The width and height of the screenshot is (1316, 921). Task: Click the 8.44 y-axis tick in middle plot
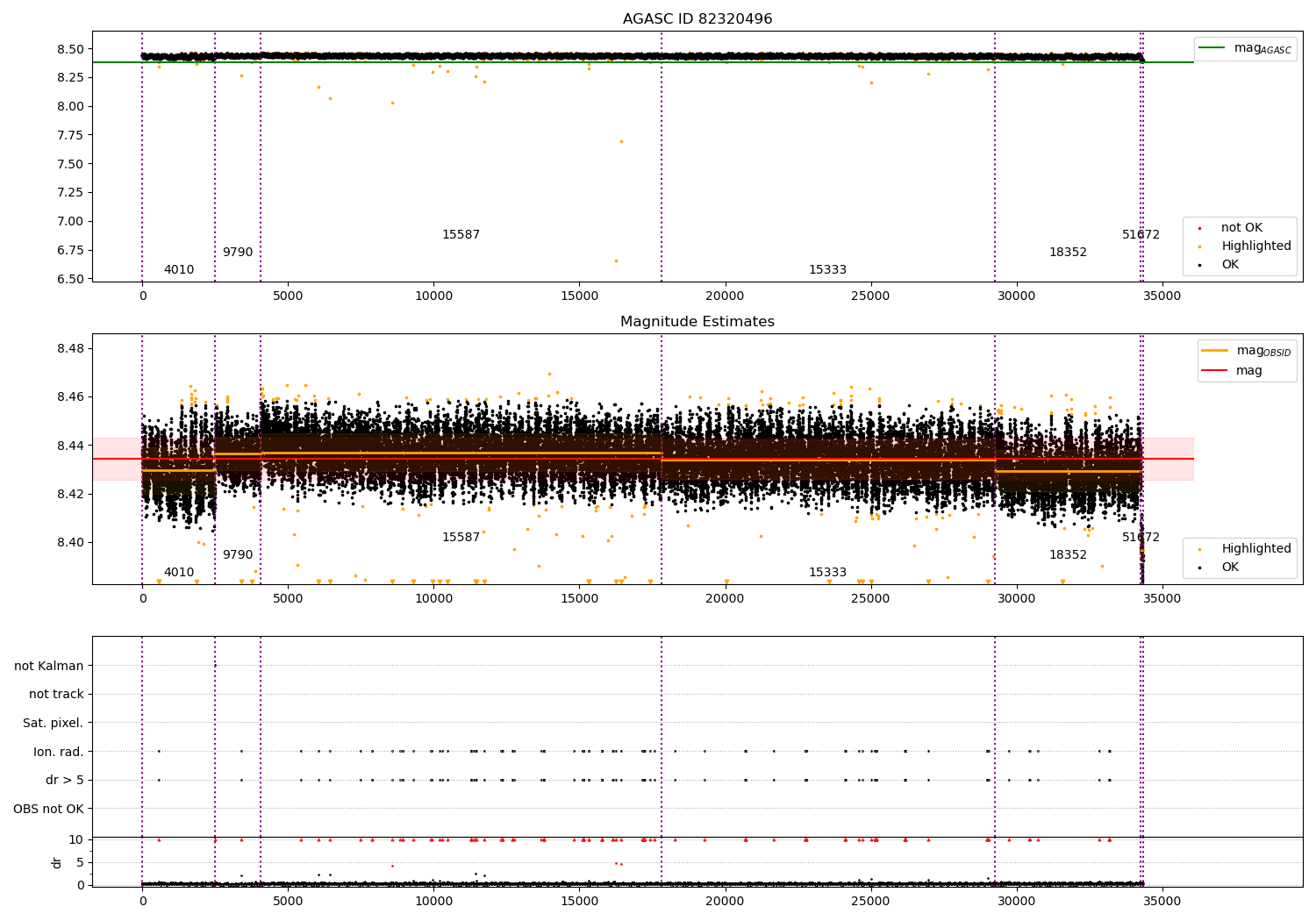click(x=71, y=446)
